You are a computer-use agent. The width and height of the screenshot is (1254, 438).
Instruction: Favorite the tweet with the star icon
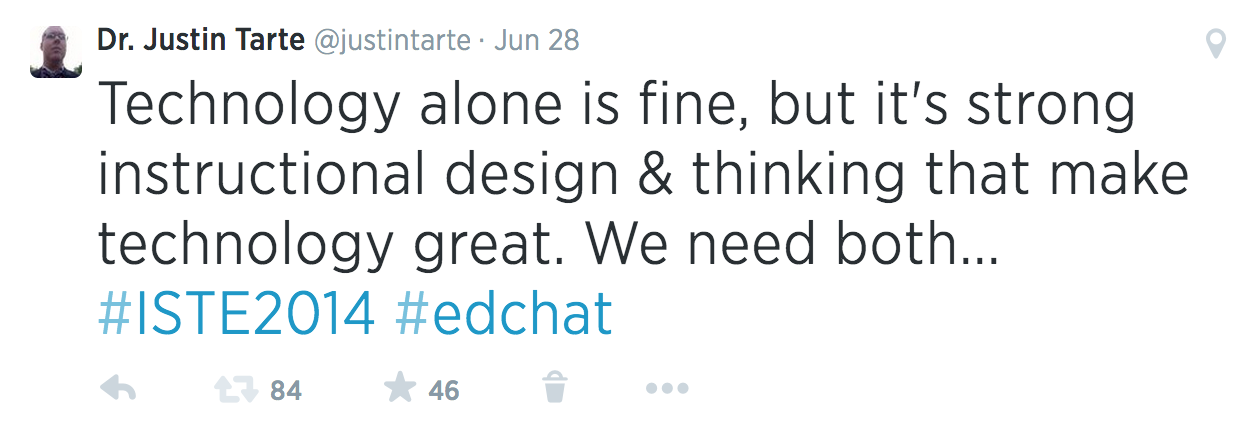[x=400, y=388]
